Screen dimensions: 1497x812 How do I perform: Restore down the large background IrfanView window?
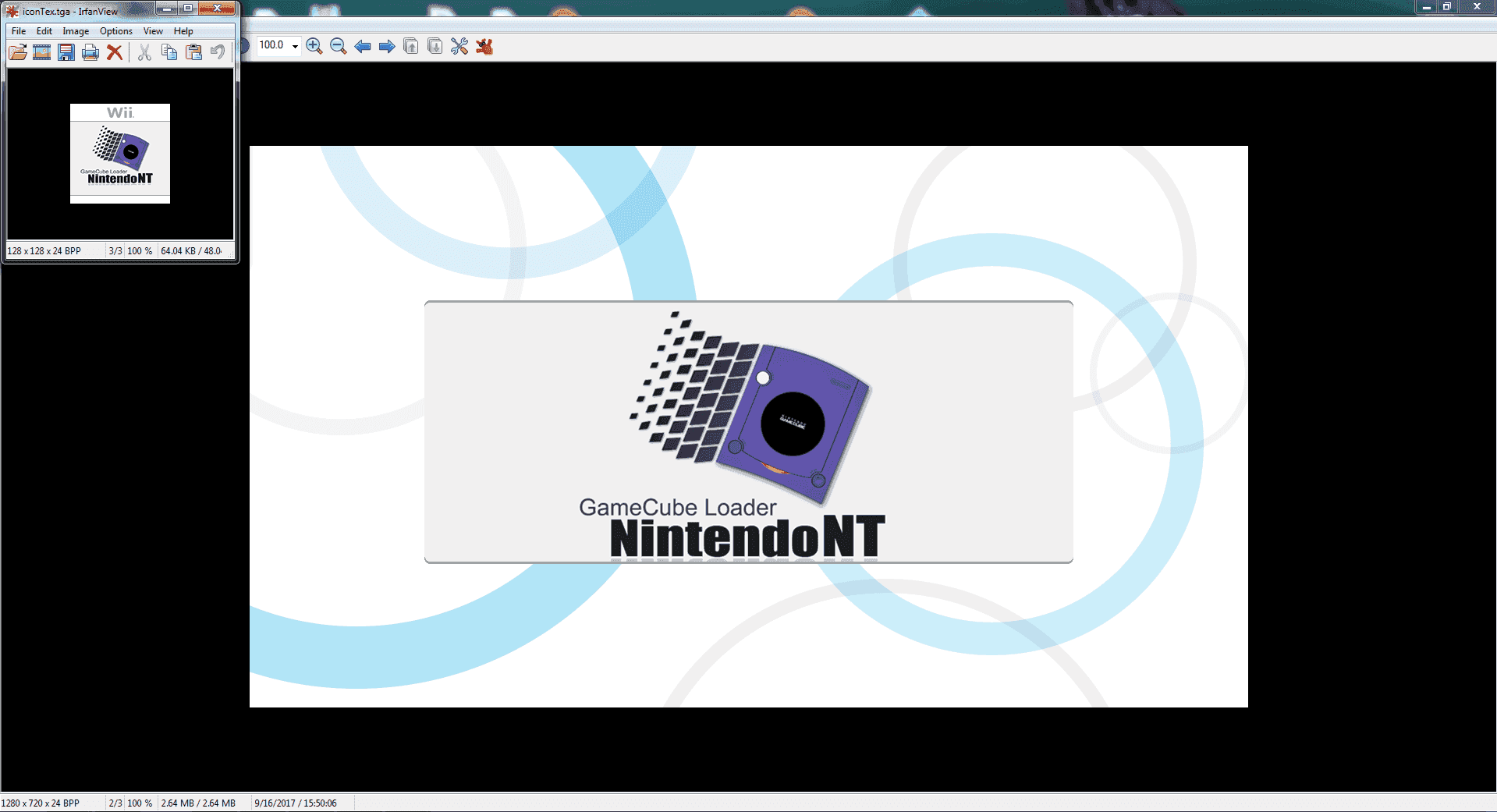1447,7
